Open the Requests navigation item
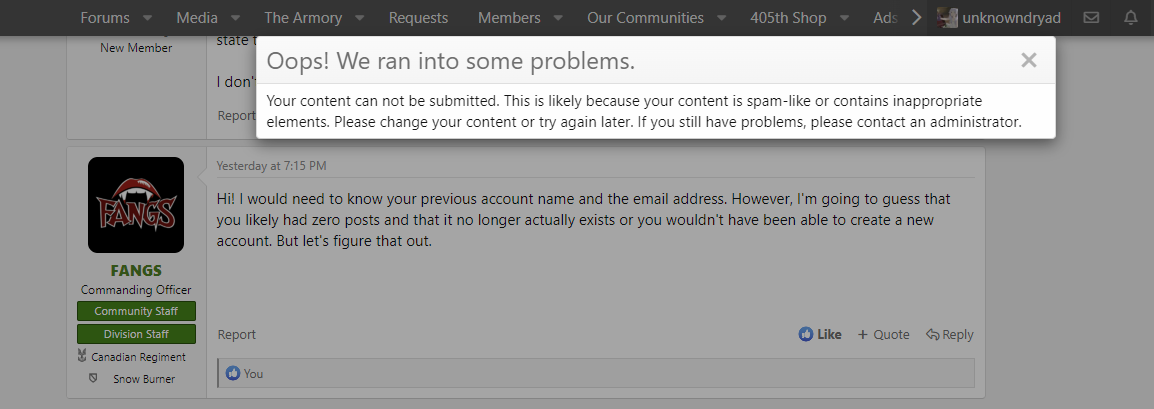1154x409 pixels. pyautogui.click(x=418, y=18)
